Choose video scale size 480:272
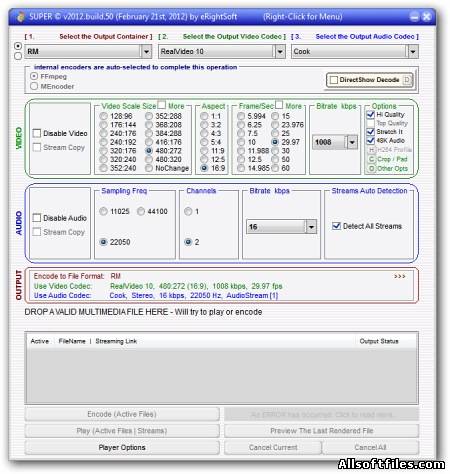Screen dimensions: 450x474 pos(149,151)
